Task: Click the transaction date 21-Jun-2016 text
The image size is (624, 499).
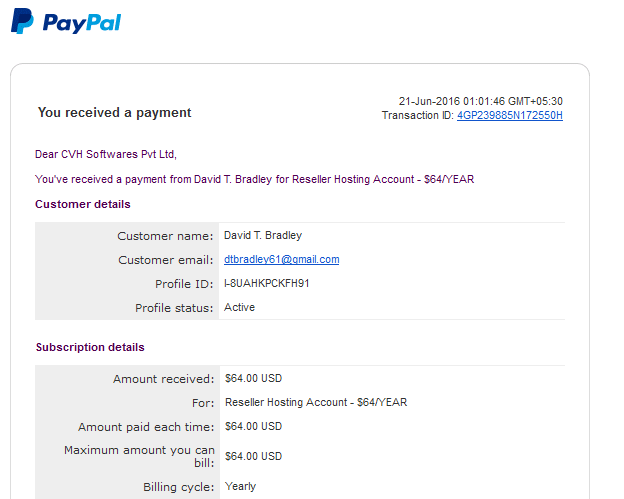Action: pos(429,101)
